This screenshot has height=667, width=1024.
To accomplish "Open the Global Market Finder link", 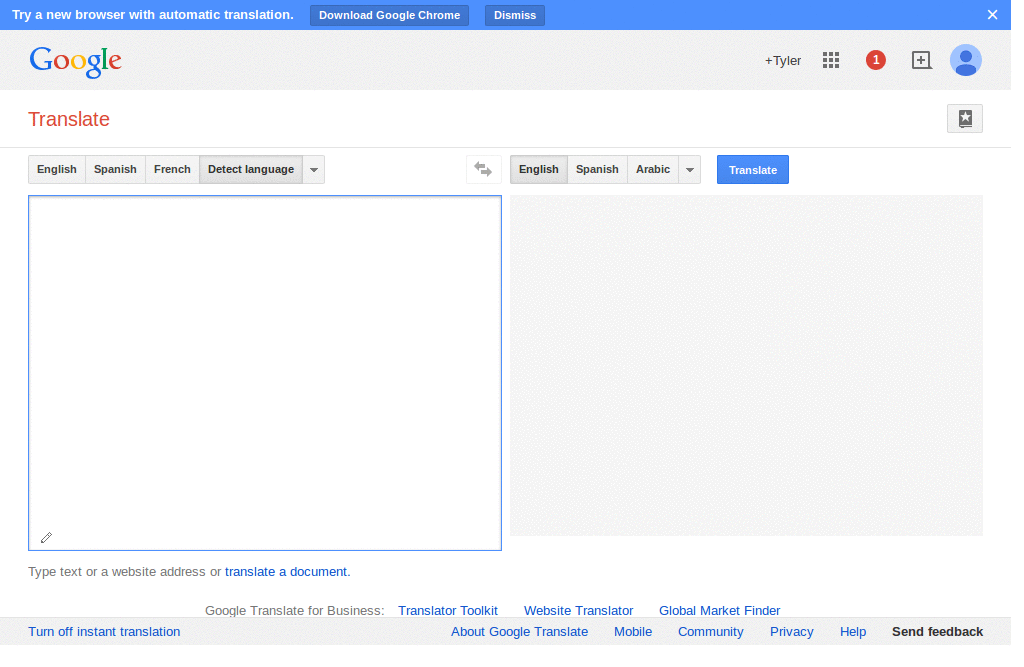I will (x=720, y=610).
